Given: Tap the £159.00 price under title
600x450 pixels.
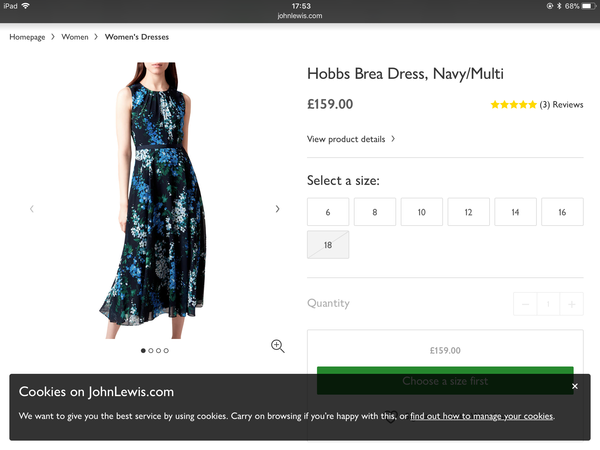Looking at the screenshot, I should click(330, 104).
